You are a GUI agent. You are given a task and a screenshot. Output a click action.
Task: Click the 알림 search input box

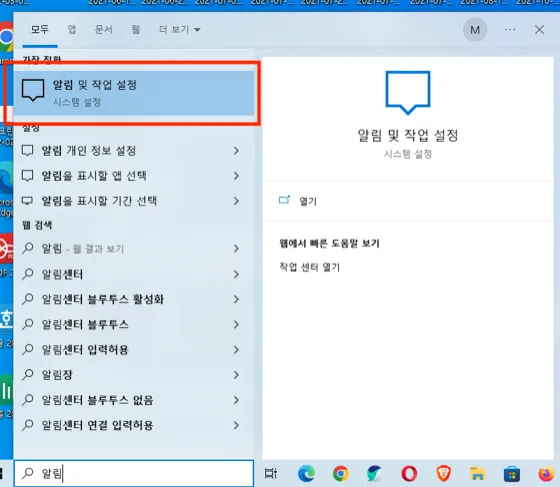click(134, 473)
